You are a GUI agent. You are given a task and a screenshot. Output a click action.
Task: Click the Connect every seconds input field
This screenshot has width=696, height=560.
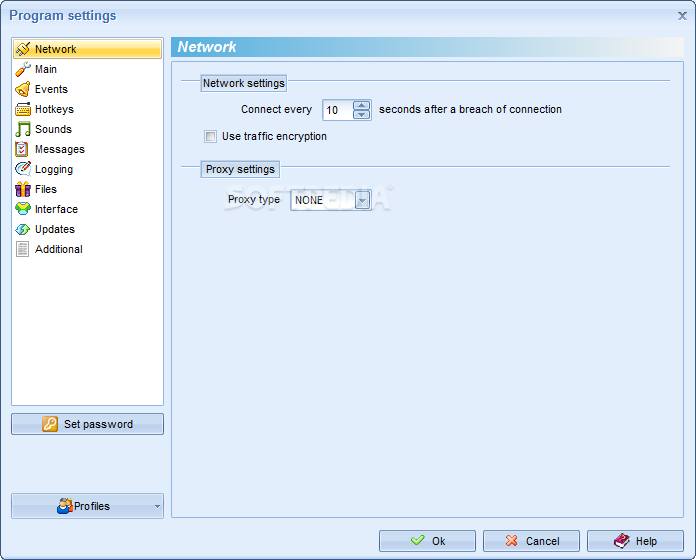tap(338, 110)
